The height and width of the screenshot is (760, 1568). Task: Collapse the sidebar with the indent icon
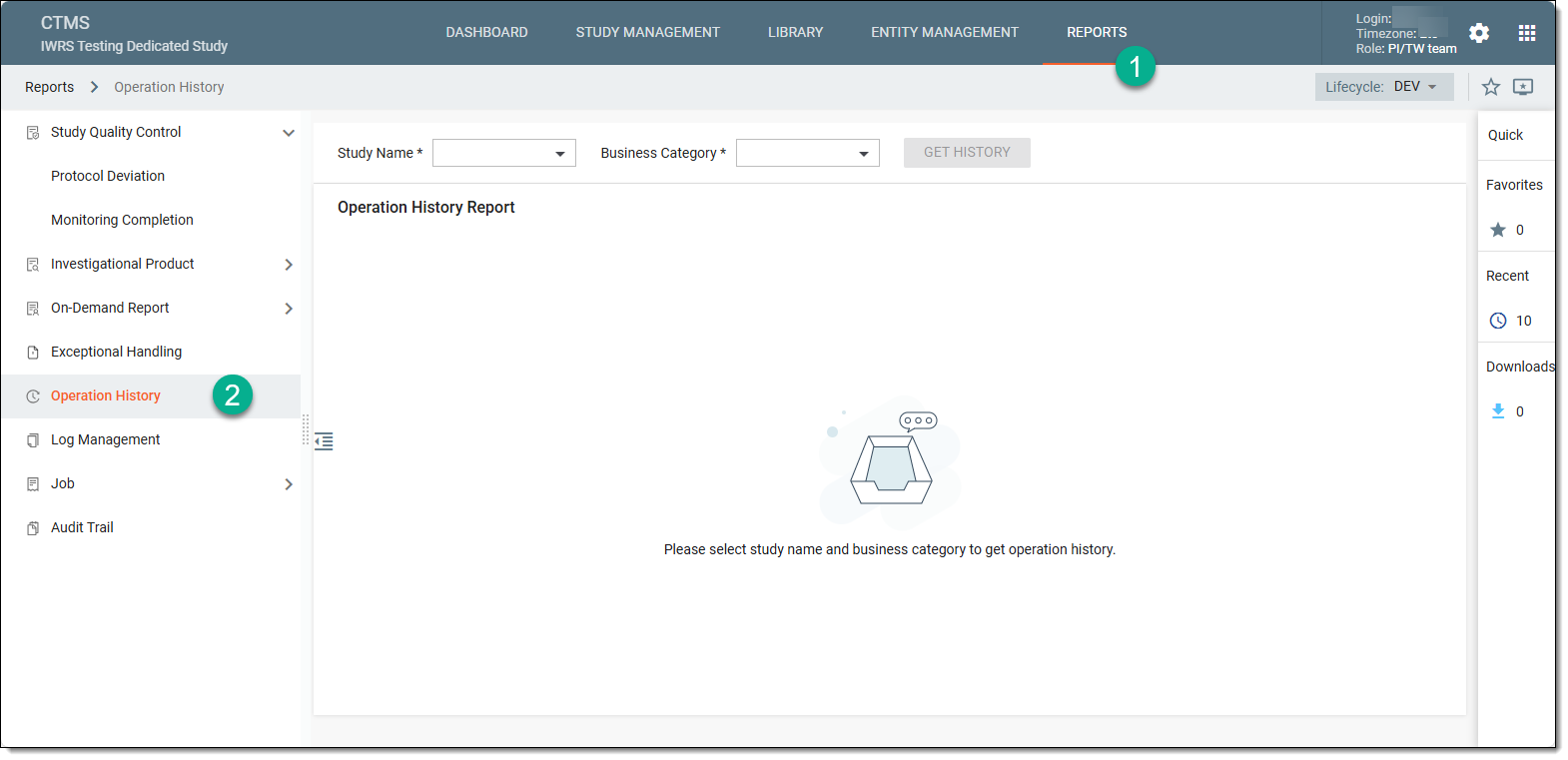(x=324, y=441)
